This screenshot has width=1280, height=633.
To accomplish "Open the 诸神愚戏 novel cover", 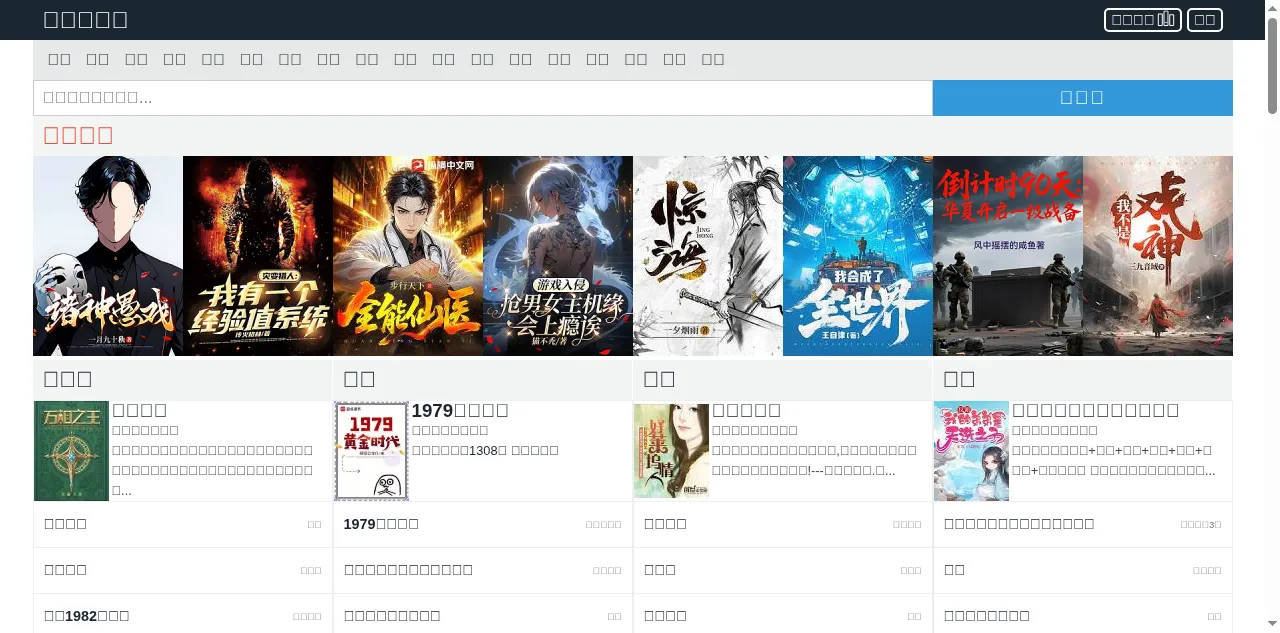I will point(108,256).
